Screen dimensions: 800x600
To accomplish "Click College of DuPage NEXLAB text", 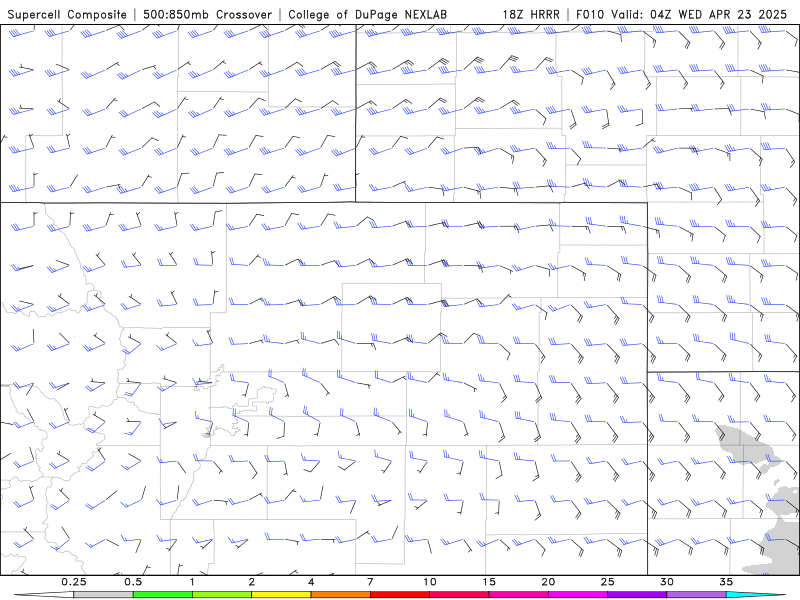I will [367, 15].
